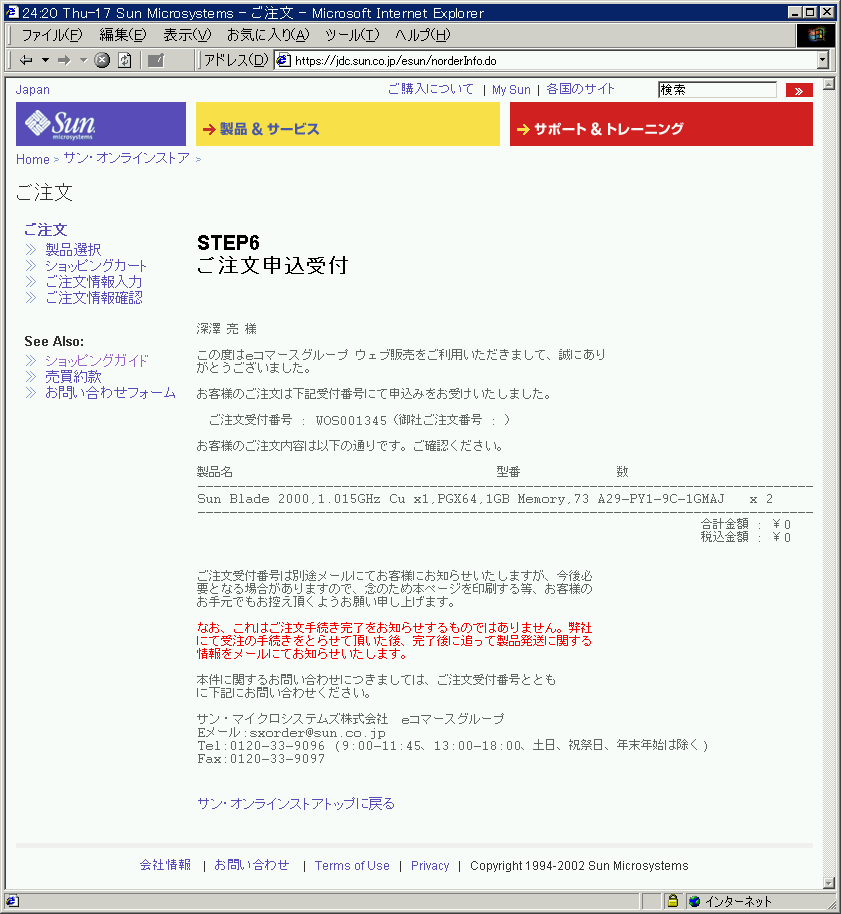Viewport: 841px width, 914px height.
Task: Open the 製品選択 sidebar link
Action: tap(73, 249)
